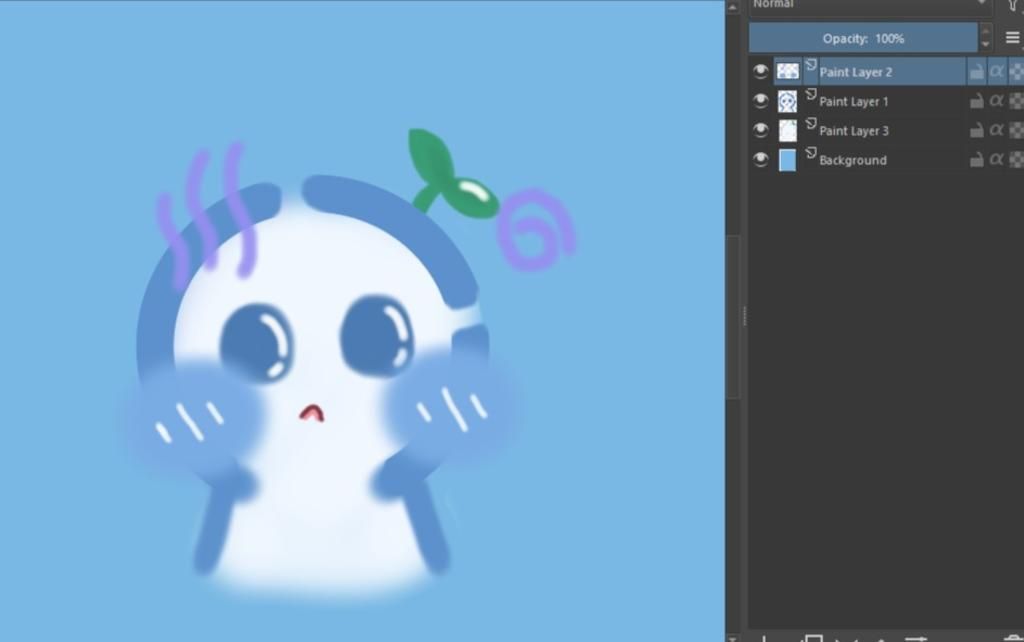Increase opacity with the stepper up arrow

coord(985,31)
